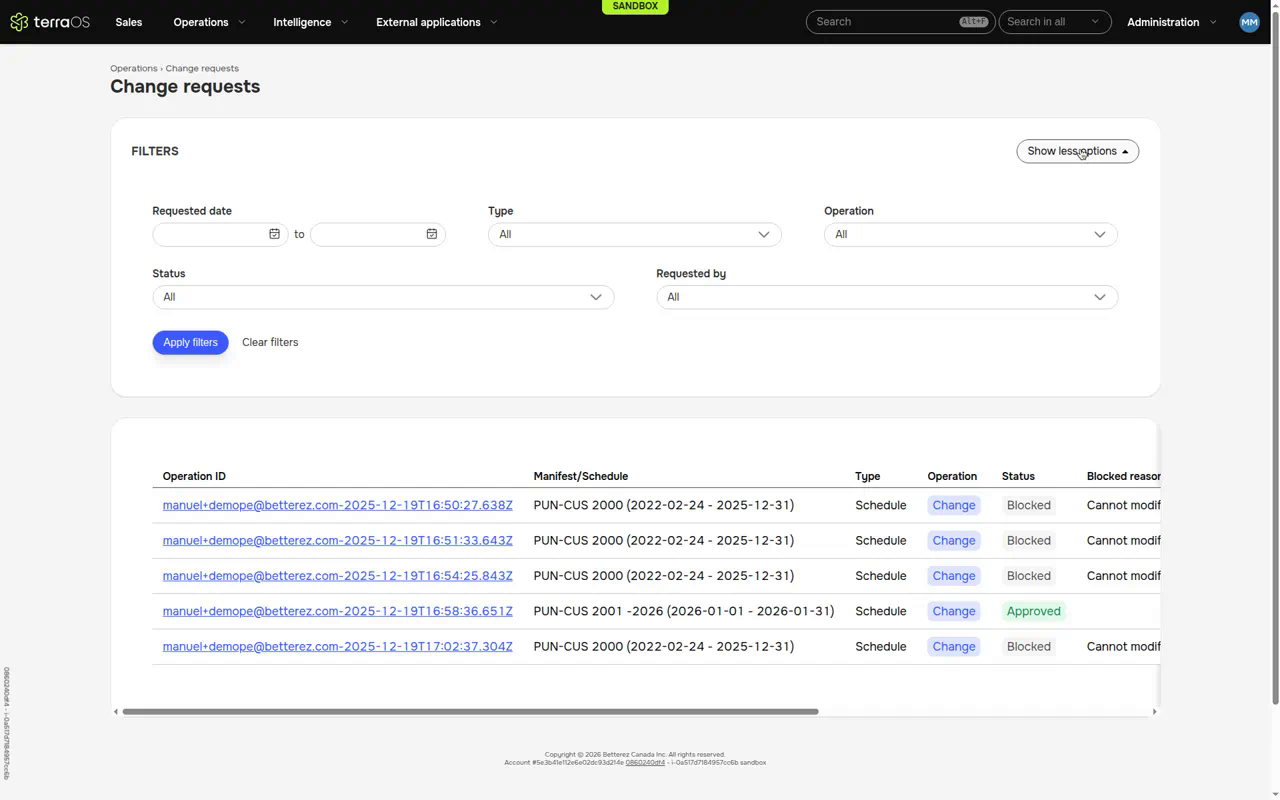1280x800 pixels.
Task: Click the Change badge in the Approved row
Action: tap(954, 611)
